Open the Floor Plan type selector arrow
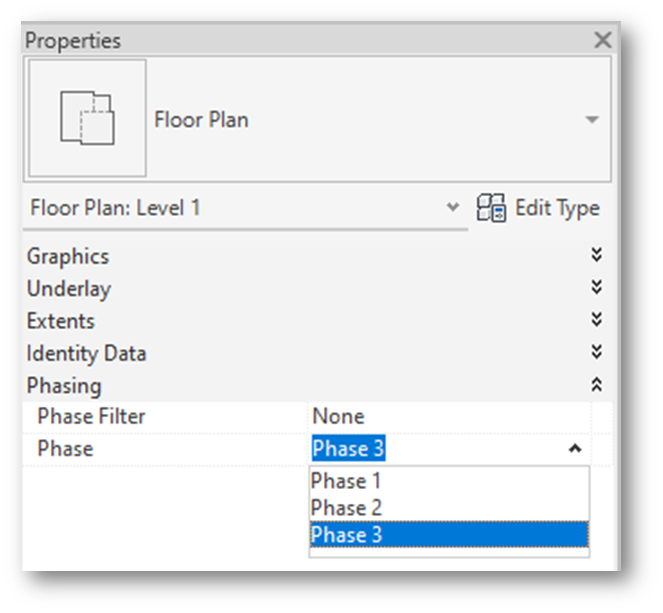 (592, 120)
